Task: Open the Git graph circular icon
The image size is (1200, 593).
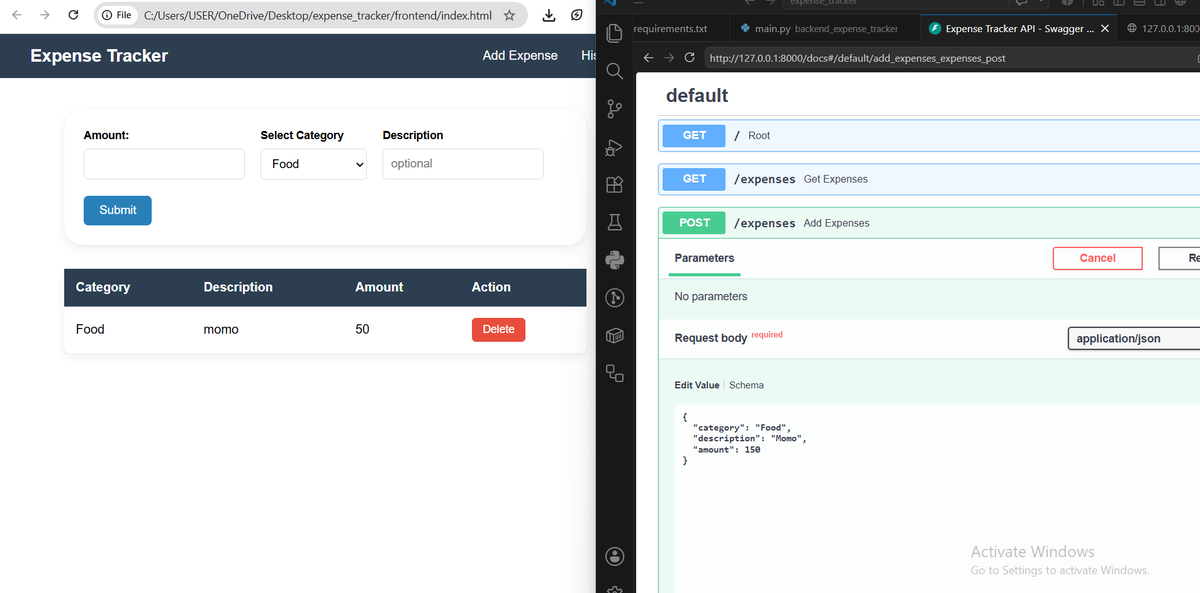Action: tap(615, 297)
